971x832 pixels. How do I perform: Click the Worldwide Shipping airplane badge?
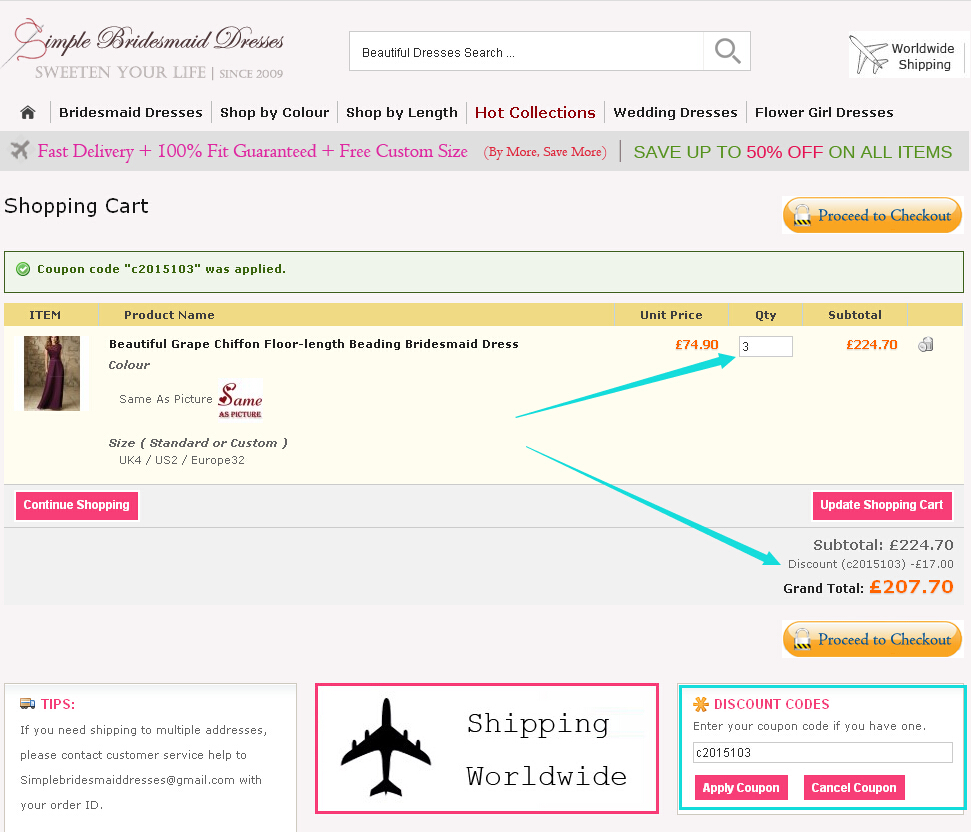[906, 56]
